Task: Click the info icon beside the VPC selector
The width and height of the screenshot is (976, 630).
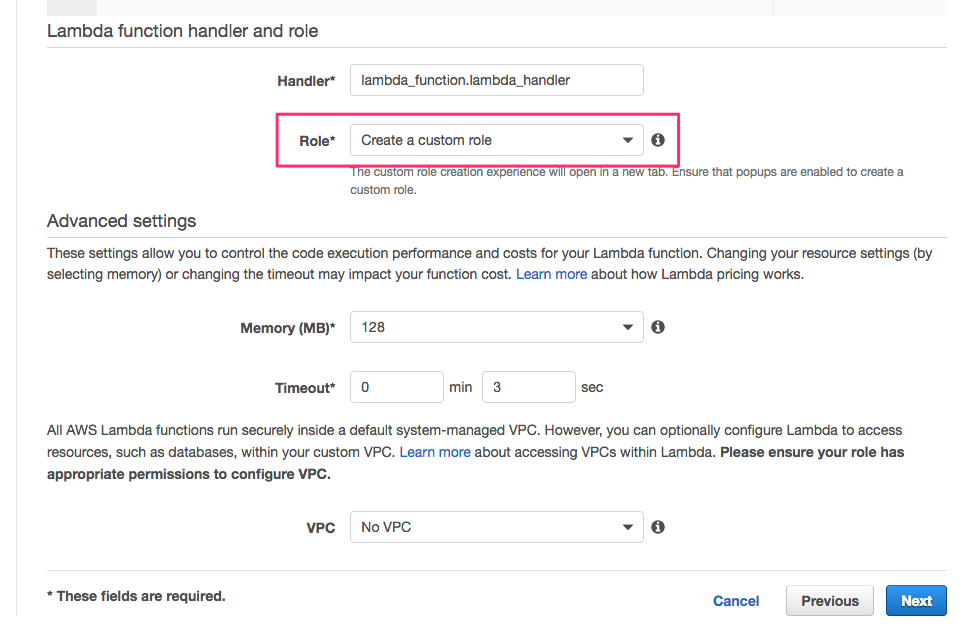Action: coord(658,527)
